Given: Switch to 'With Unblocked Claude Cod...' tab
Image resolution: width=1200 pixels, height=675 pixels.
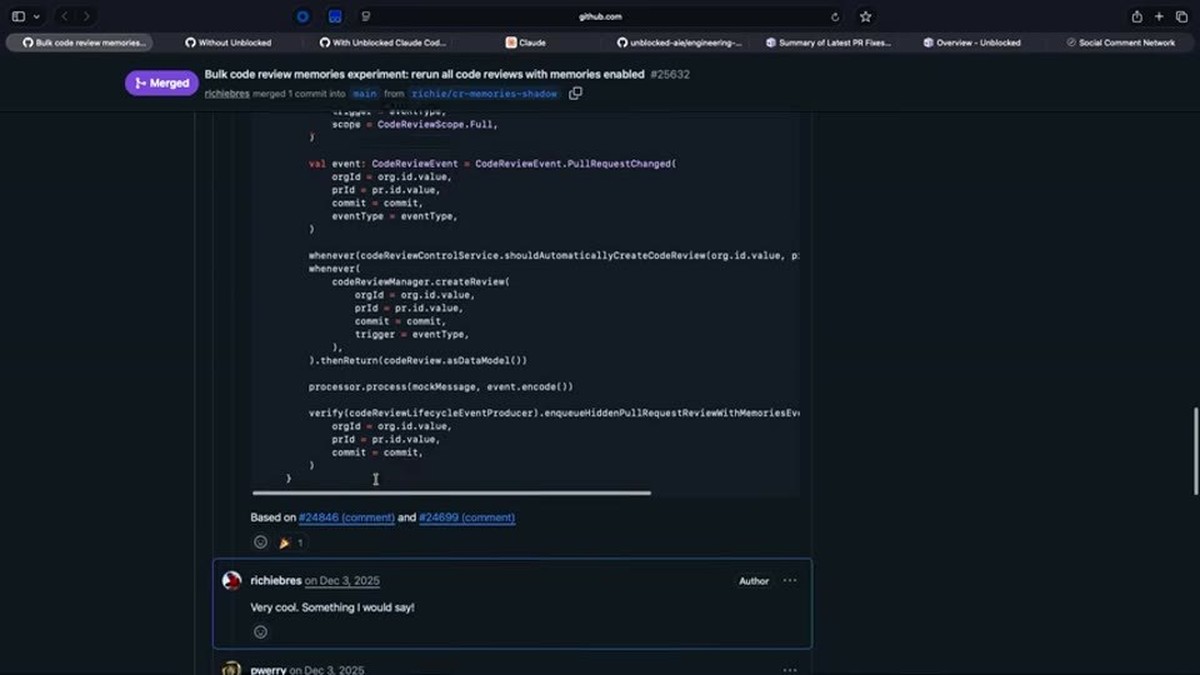Looking at the screenshot, I should coord(383,43).
